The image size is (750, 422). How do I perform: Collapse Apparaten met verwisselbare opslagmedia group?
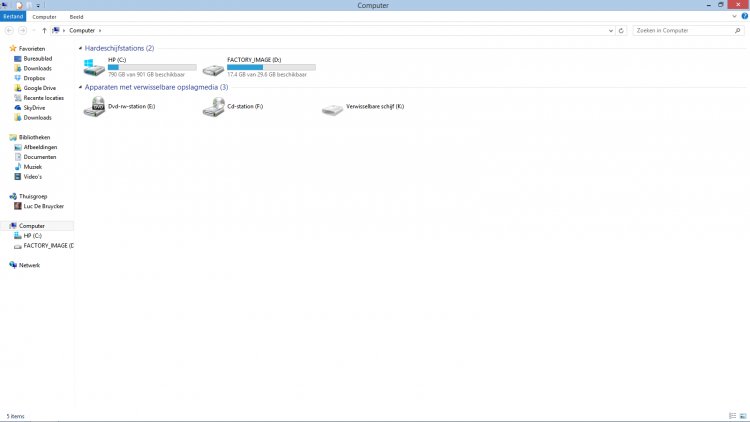pos(80,87)
